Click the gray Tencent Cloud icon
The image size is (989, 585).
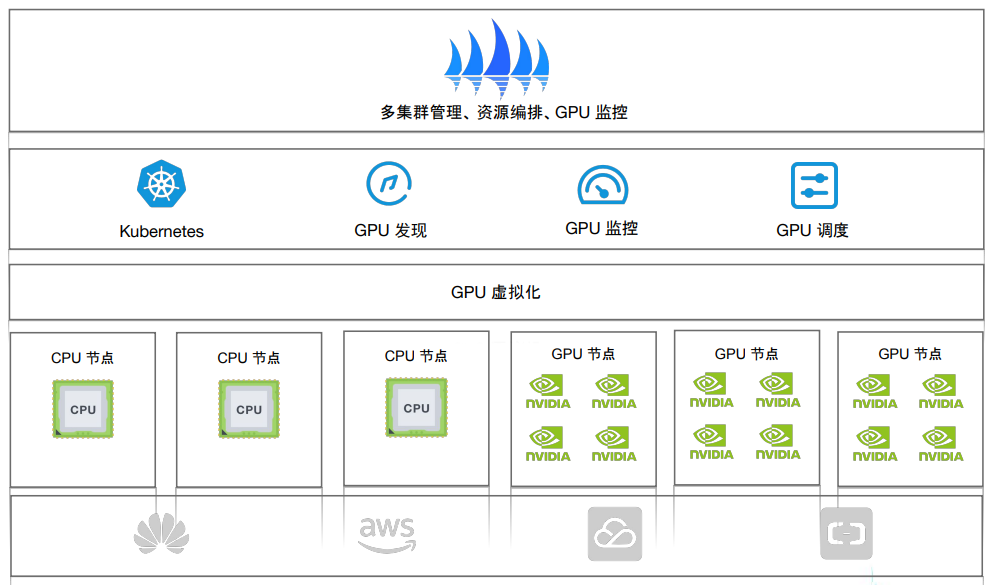612,533
